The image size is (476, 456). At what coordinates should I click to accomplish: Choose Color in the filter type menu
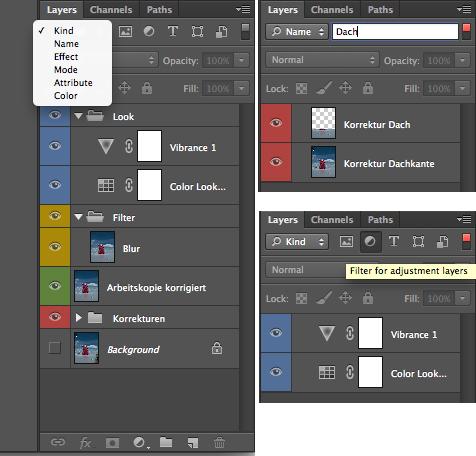click(x=66, y=96)
